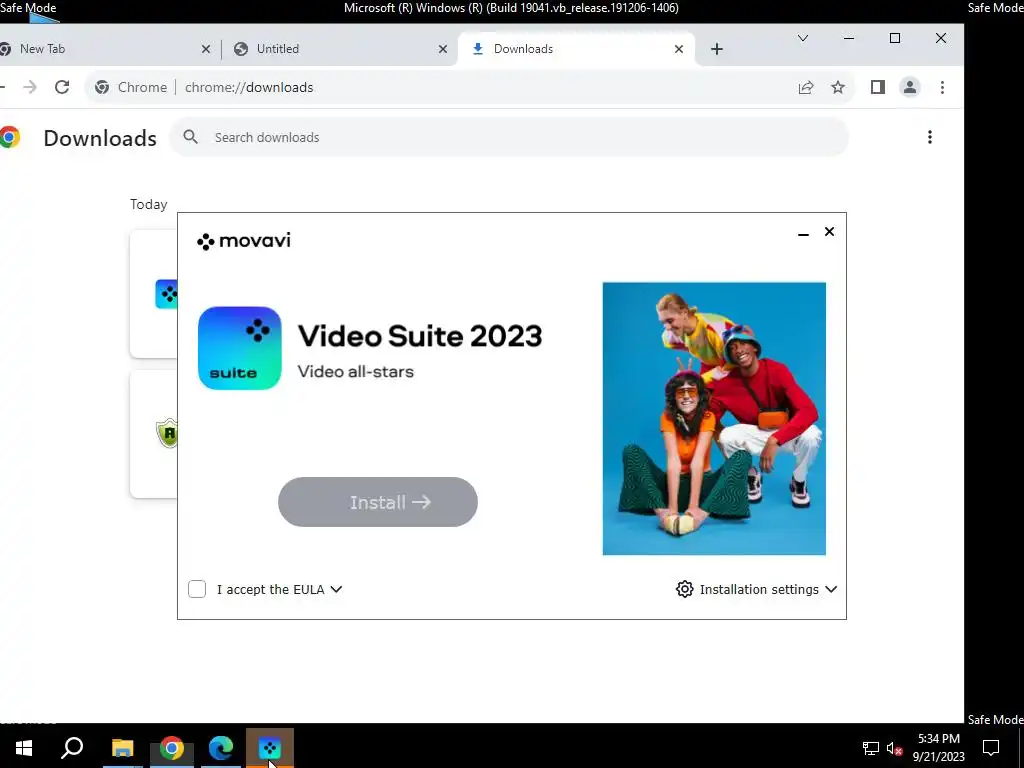Click Google Chrome taskbar icon

point(172,748)
